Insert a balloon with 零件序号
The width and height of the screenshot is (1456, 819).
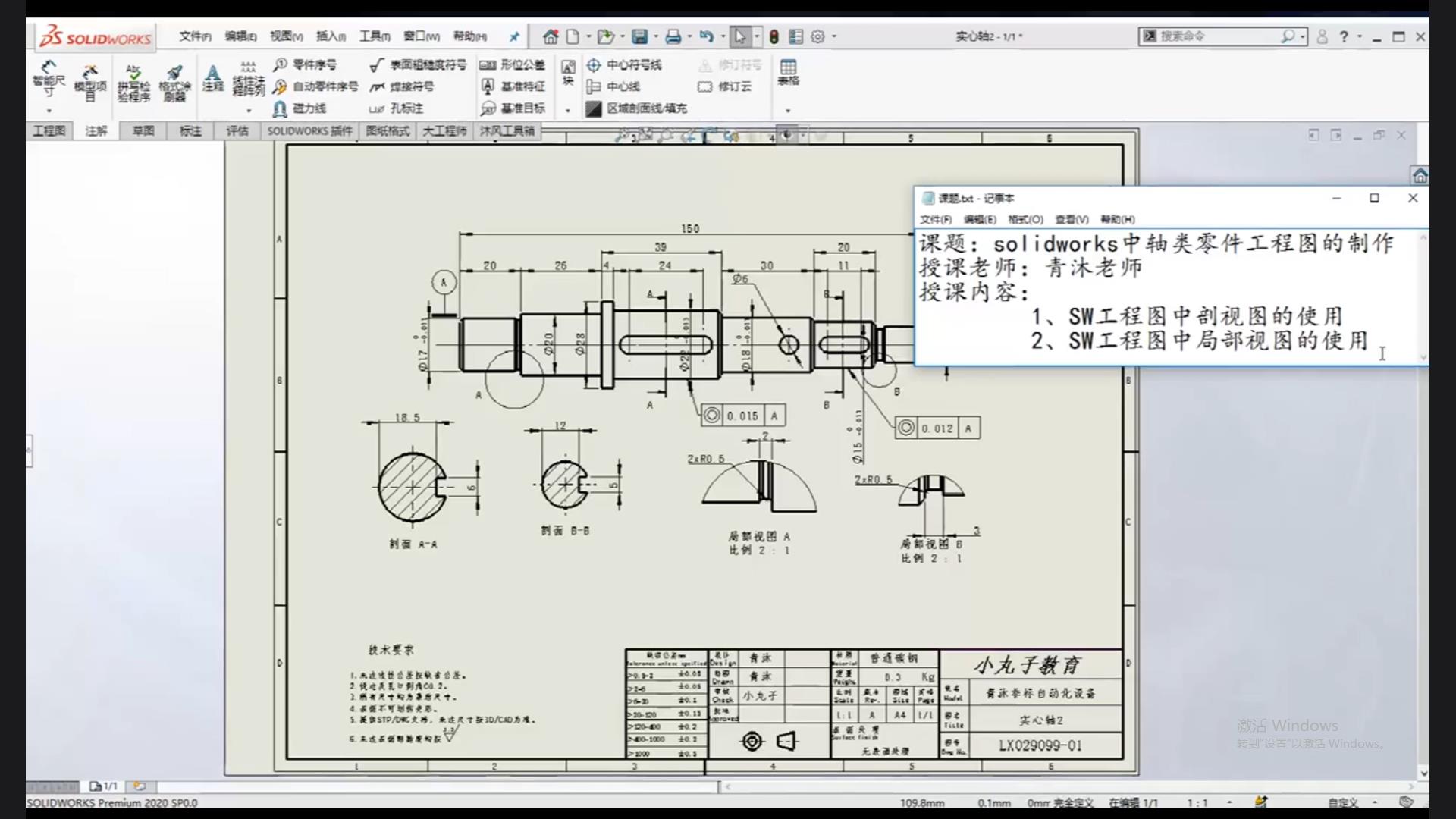coord(305,64)
